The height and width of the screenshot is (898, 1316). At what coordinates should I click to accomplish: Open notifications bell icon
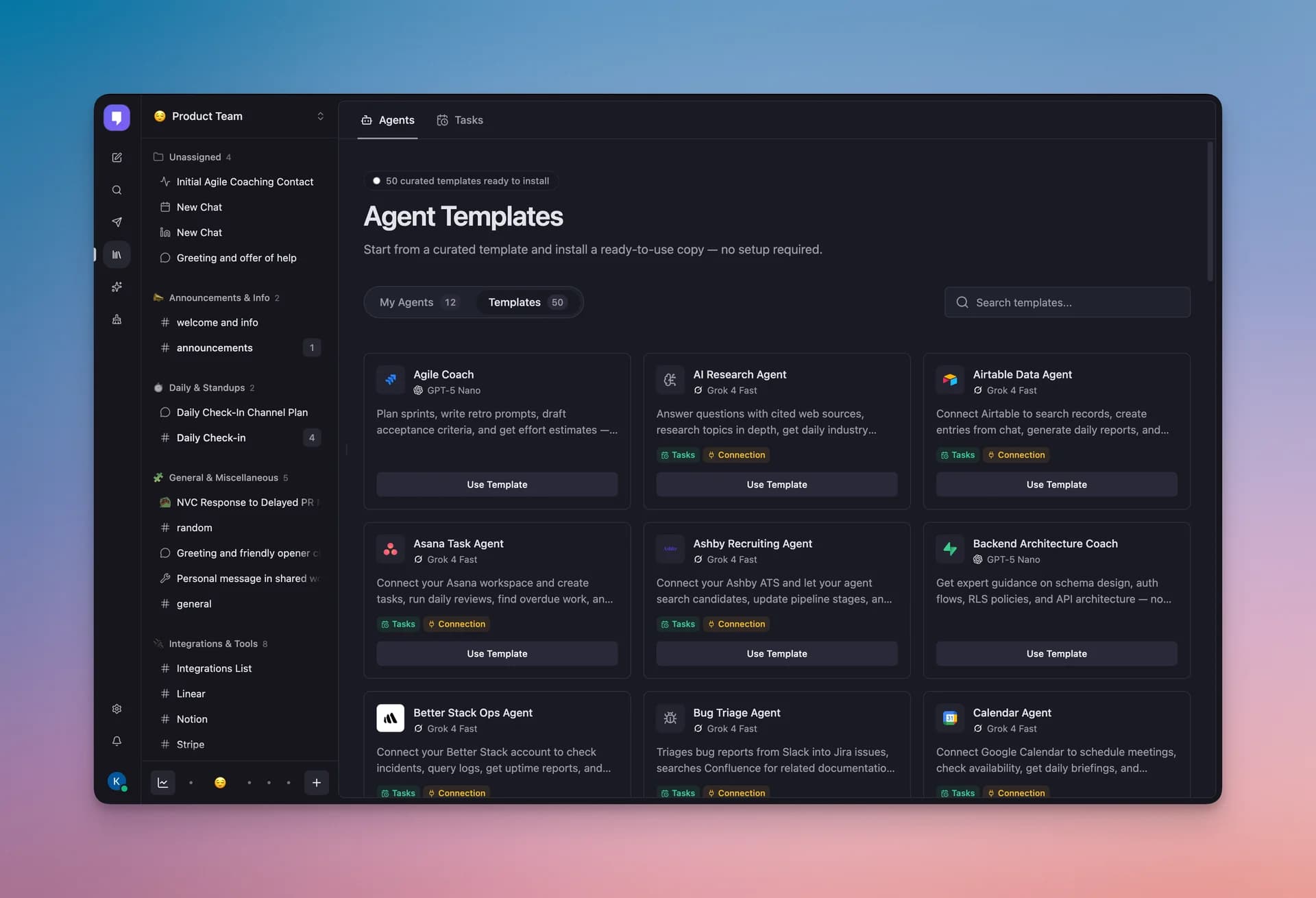point(117,741)
